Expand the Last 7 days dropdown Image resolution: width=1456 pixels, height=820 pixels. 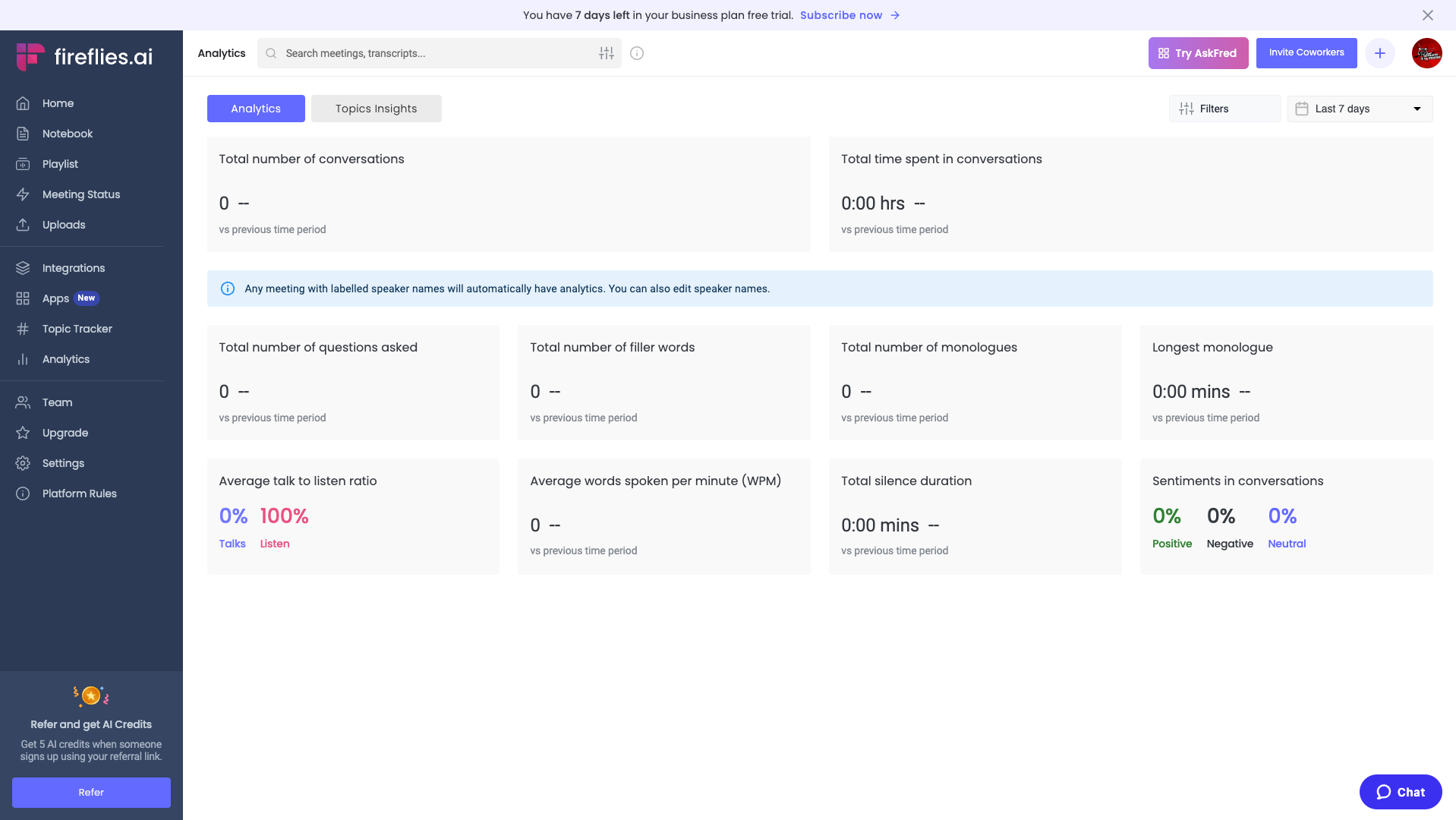[x=1359, y=109]
